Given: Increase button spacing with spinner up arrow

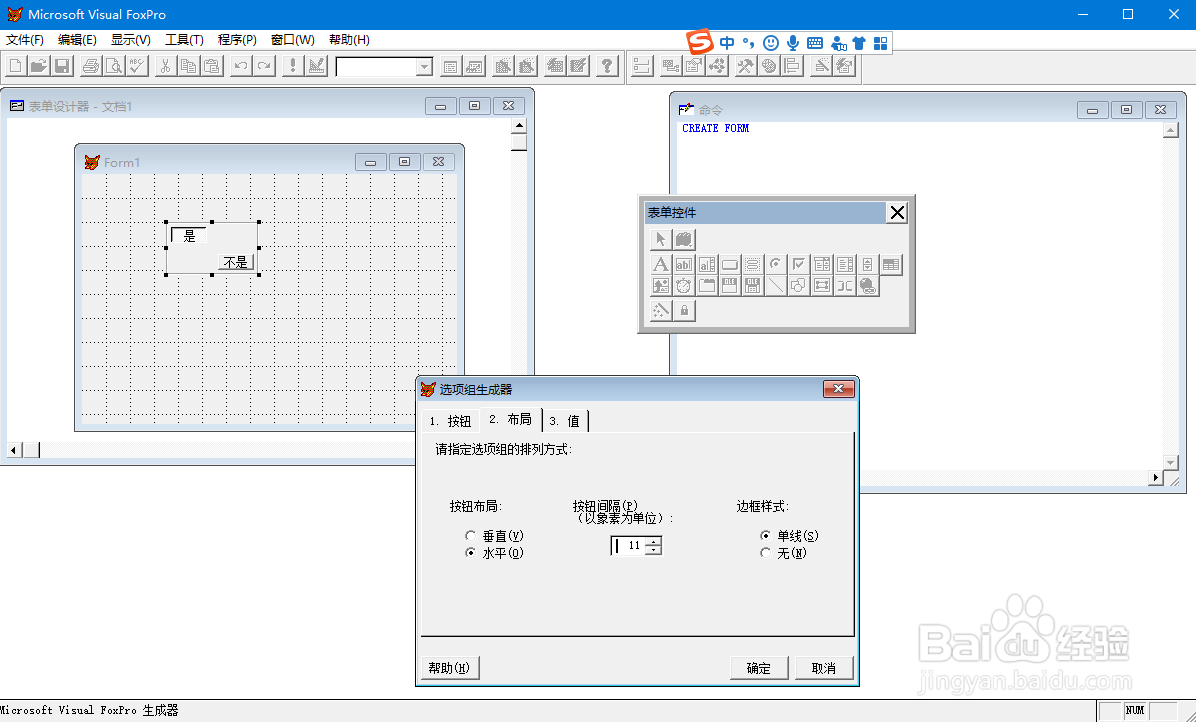Looking at the screenshot, I should pos(654,541).
